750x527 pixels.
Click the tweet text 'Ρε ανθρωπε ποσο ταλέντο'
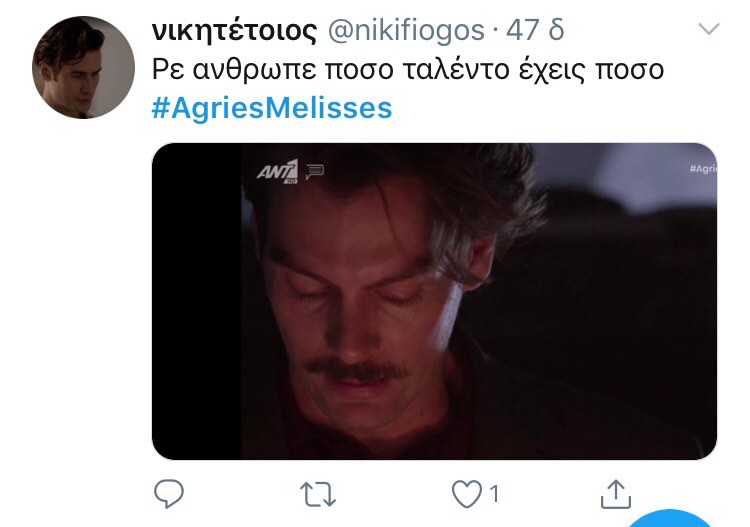tap(331, 70)
